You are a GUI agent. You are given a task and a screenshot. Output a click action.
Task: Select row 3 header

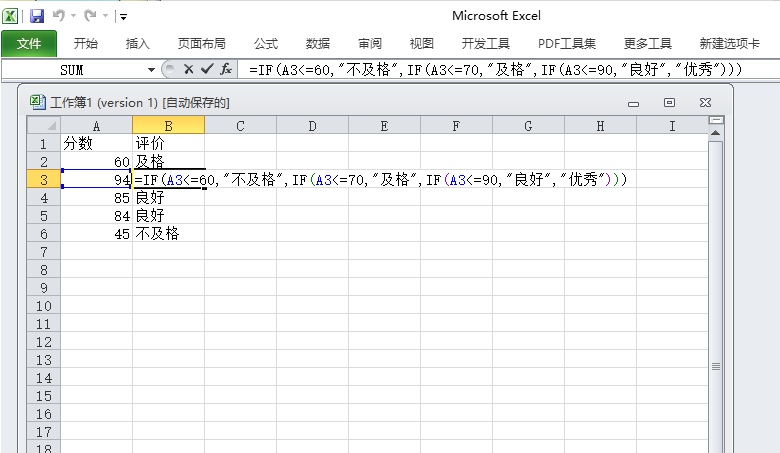(44, 180)
